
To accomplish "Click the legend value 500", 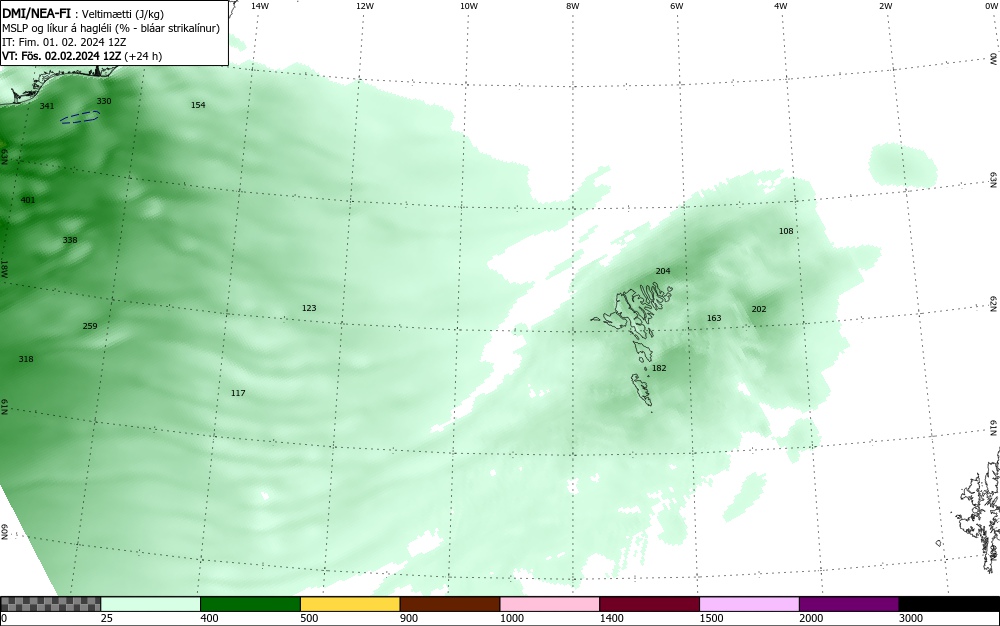I will tap(309, 618).
